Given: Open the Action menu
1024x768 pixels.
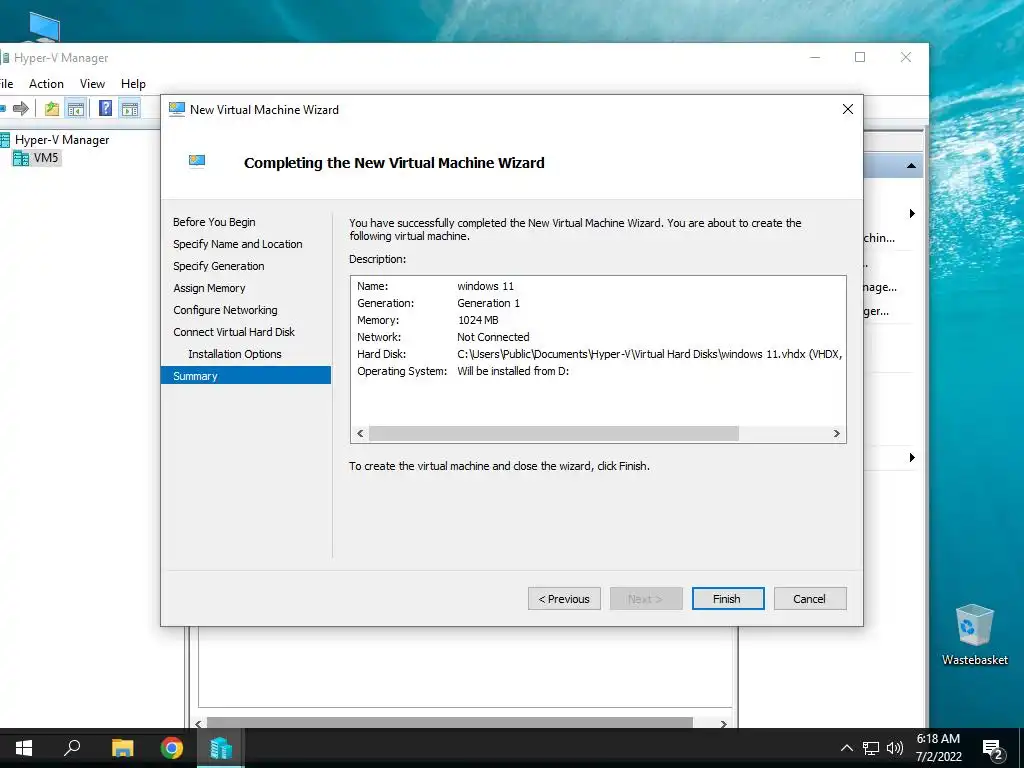Looking at the screenshot, I should [46, 84].
